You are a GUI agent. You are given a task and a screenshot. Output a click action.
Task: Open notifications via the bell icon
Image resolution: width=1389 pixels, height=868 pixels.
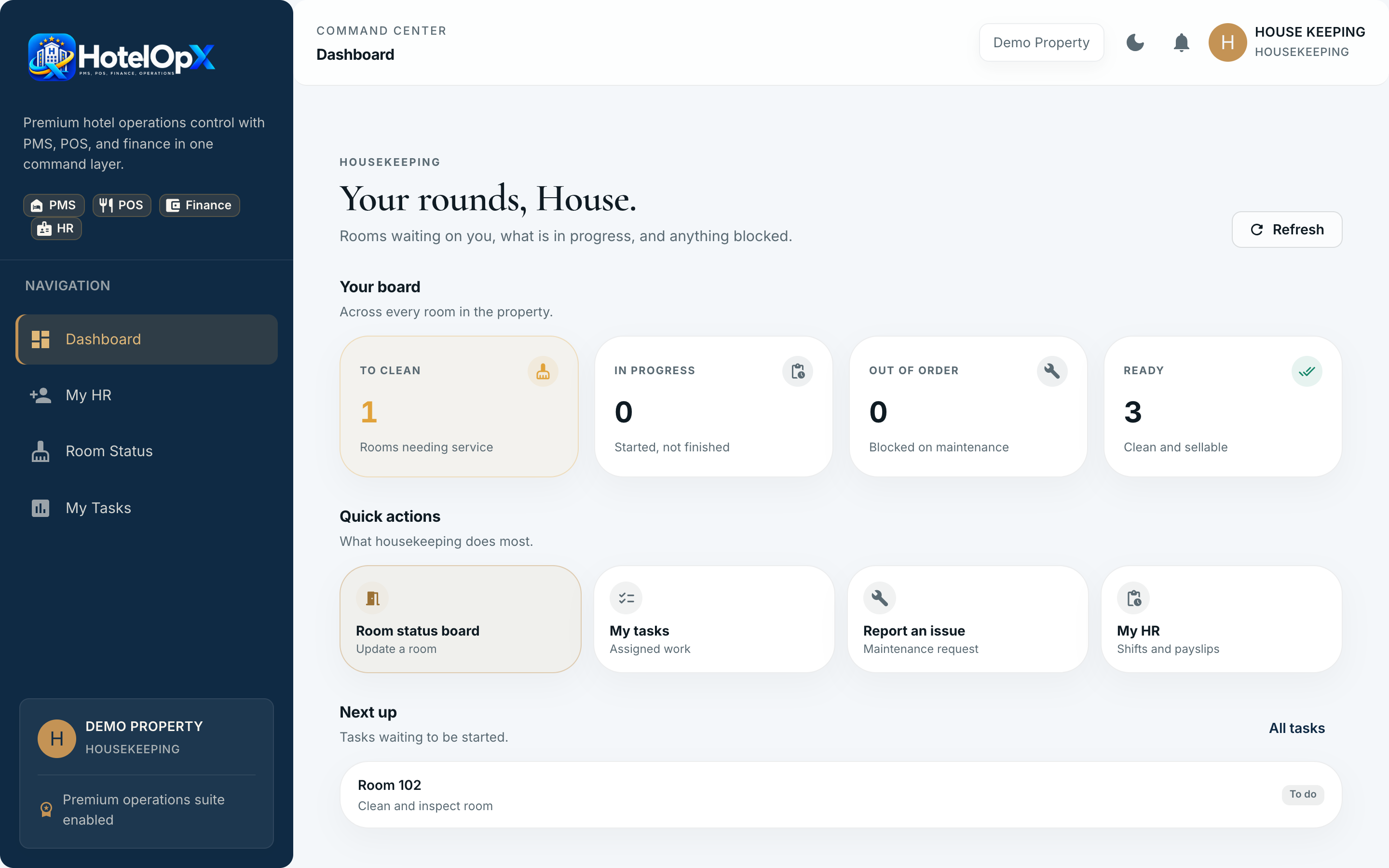1181,42
